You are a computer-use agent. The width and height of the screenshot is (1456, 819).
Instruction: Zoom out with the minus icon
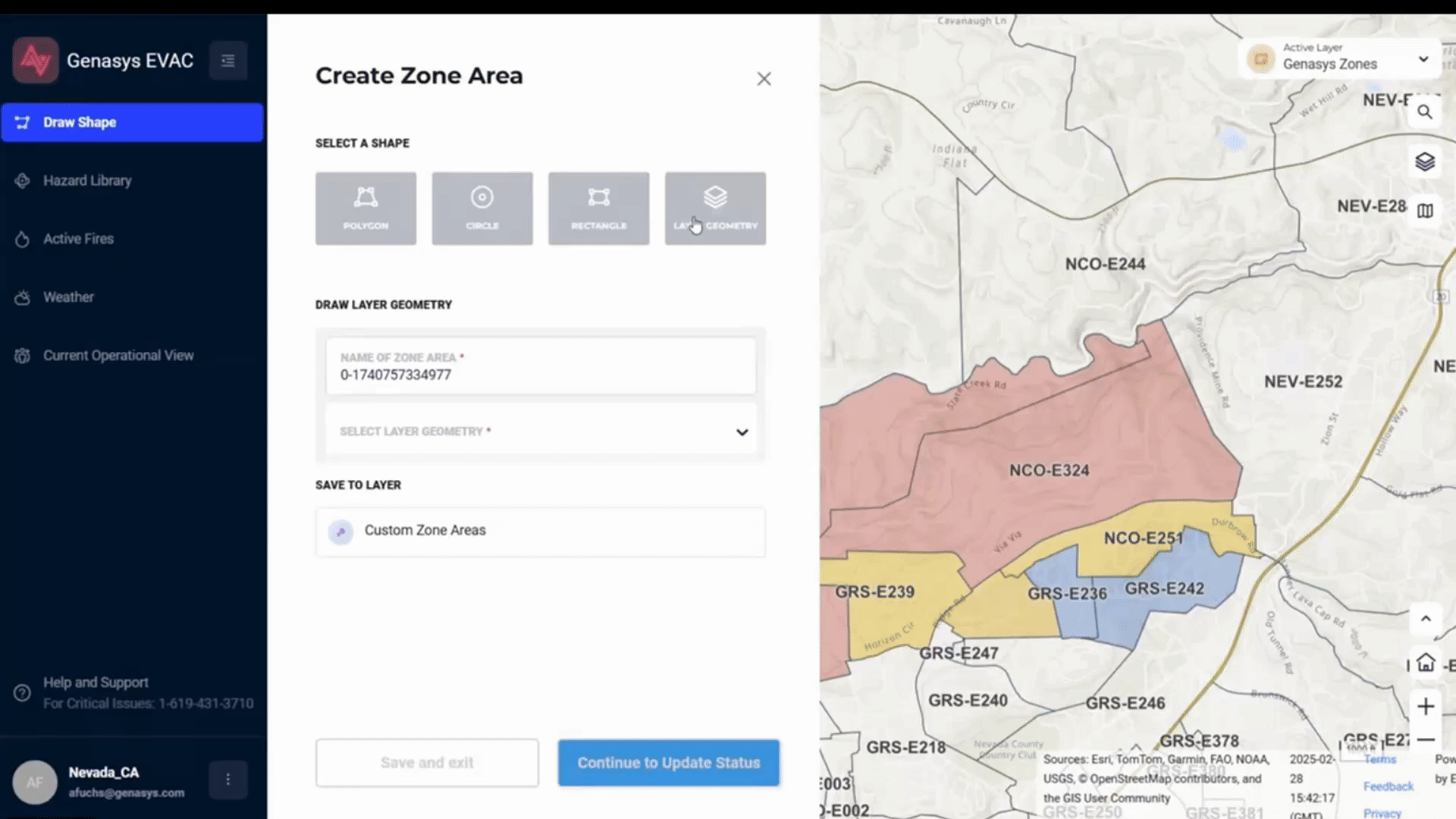tap(1426, 739)
